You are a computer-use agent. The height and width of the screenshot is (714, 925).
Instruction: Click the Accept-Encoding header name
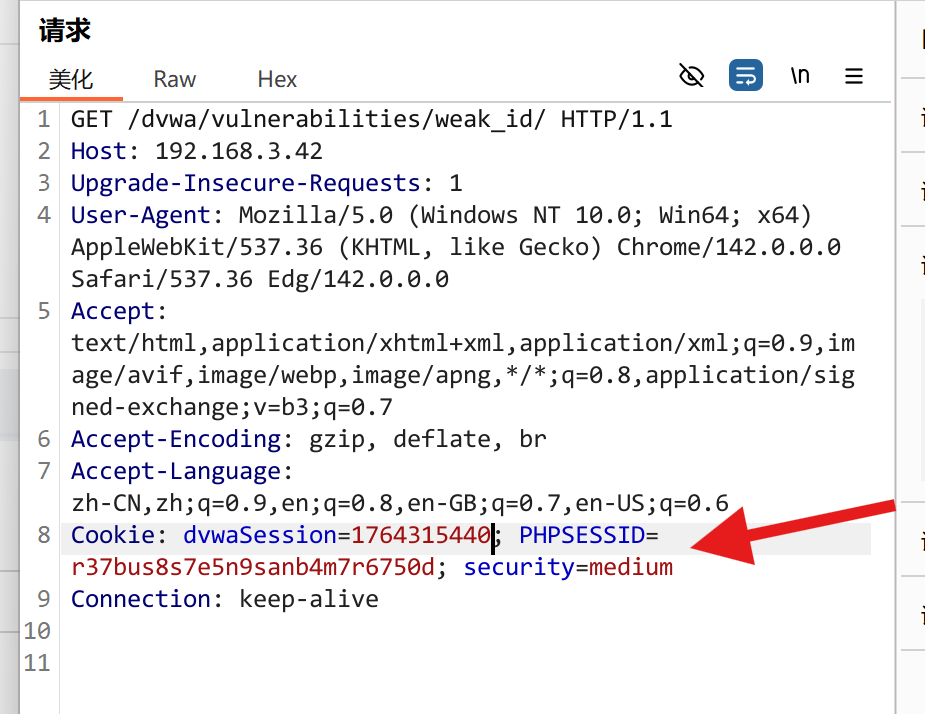[x=176, y=440]
